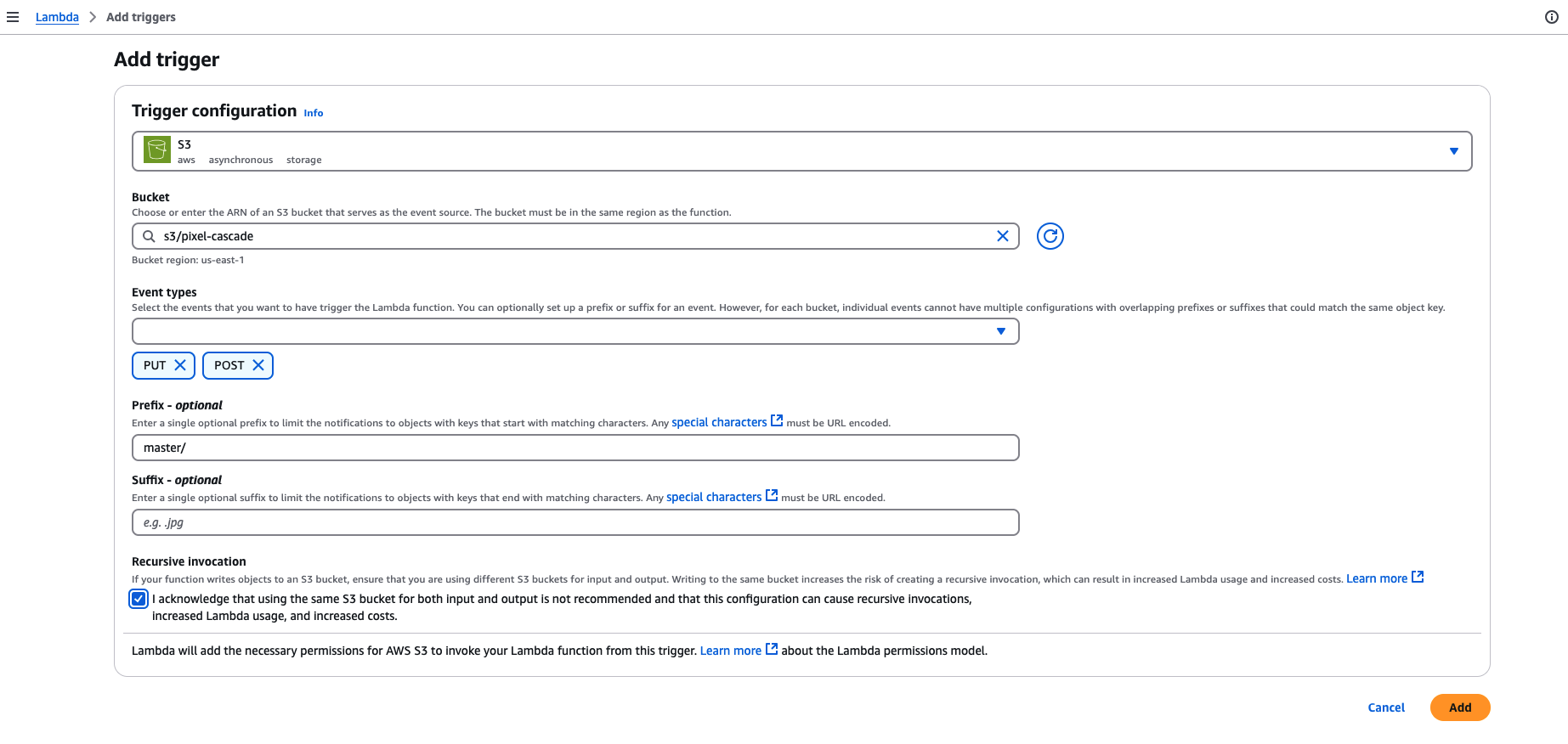Remove the PUT event type
1568x744 pixels.
[180, 365]
